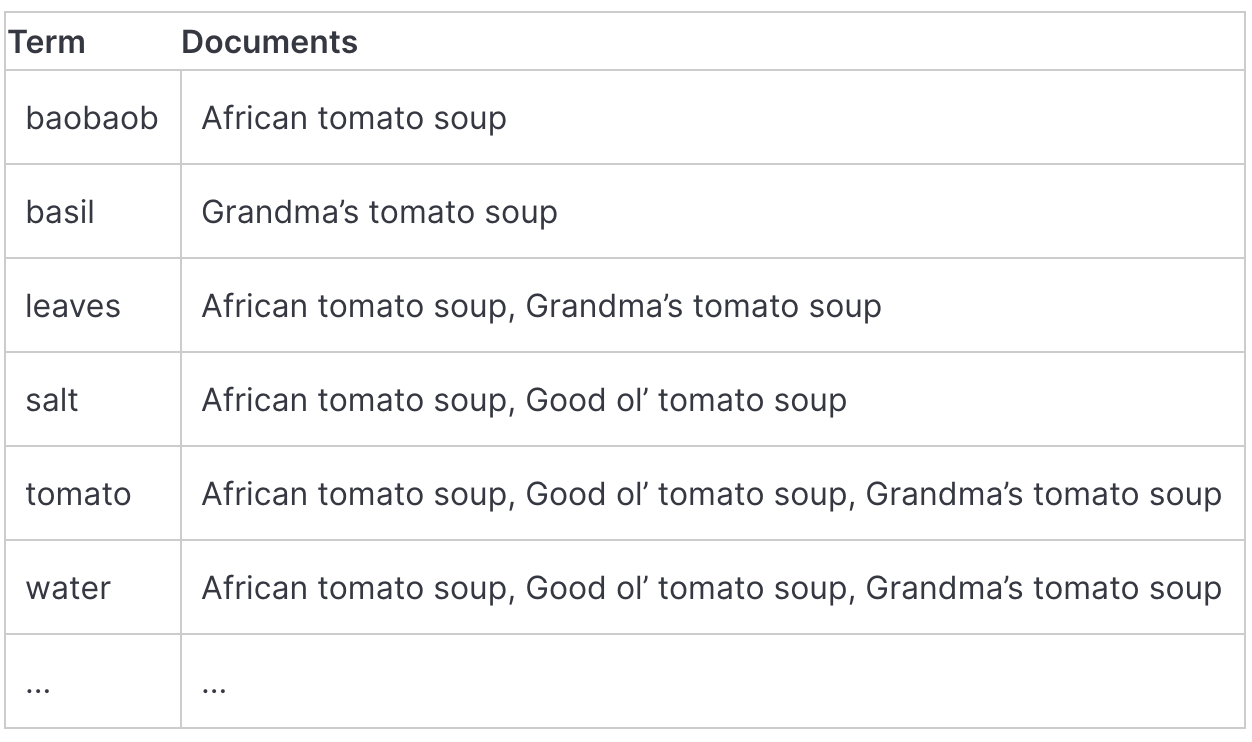1252x742 pixels.
Task: Click African tomato soup in leaves row
Action: click(x=354, y=306)
